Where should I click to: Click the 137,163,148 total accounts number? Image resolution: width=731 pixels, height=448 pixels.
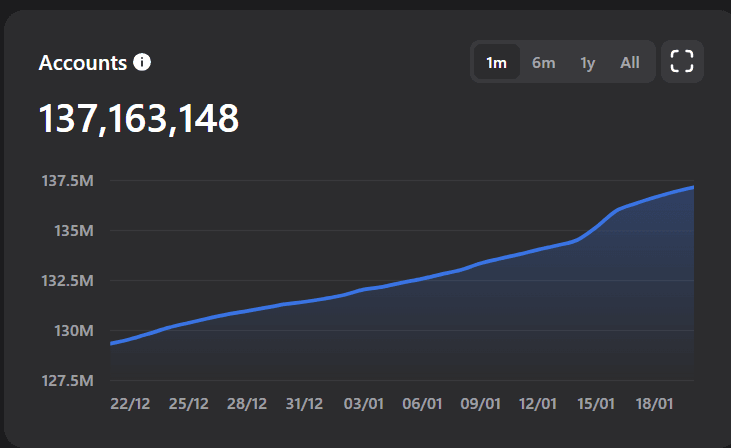(139, 119)
